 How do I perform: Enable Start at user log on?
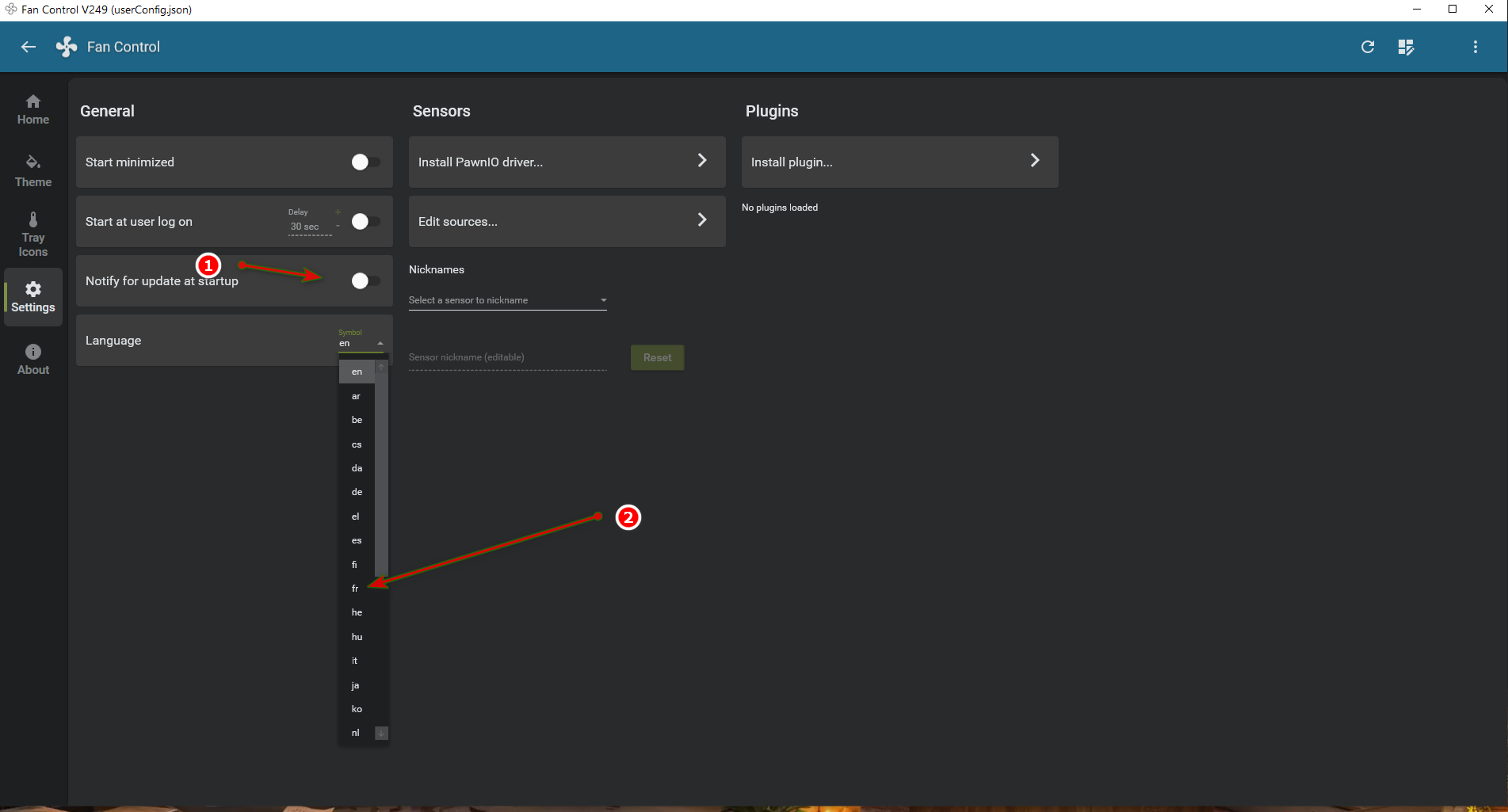365,222
